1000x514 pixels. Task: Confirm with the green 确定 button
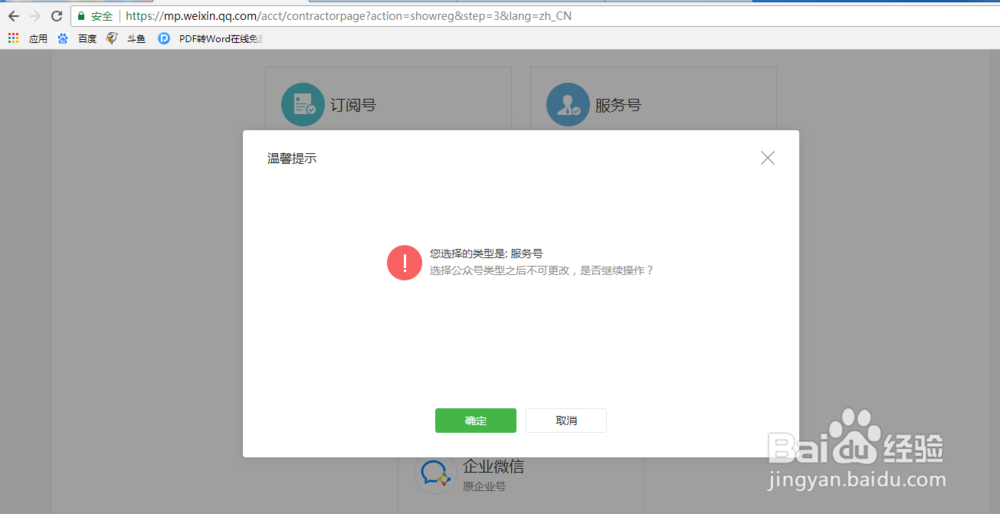(x=475, y=421)
